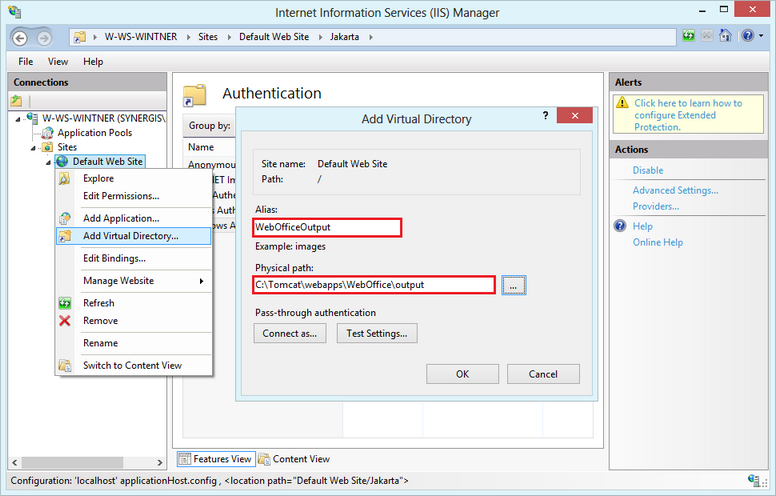Click the Add Application icon in context menu
Image resolution: width=776 pixels, height=496 pixels.
point(65,218)
